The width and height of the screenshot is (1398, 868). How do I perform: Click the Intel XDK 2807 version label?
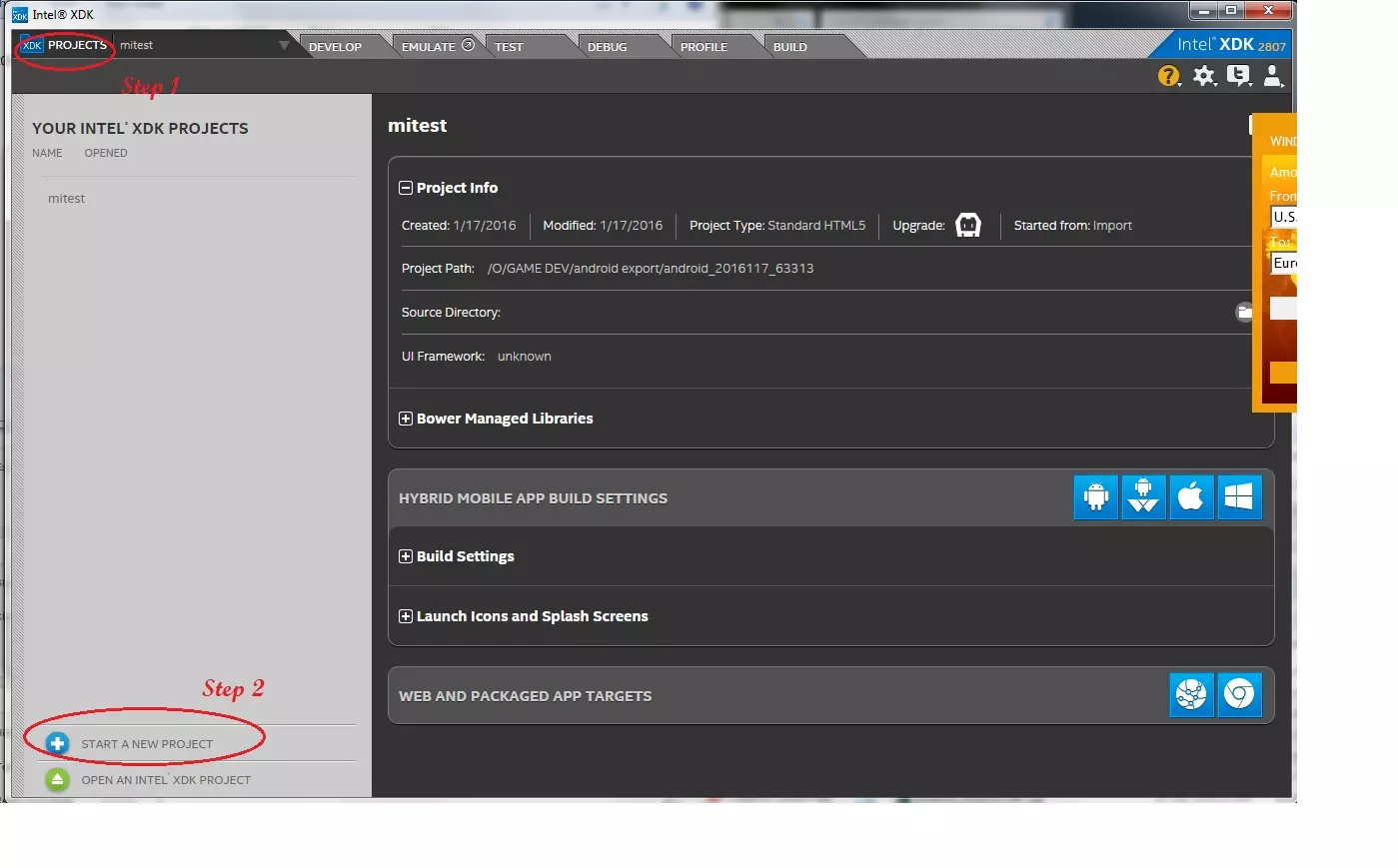(1231, 45)
